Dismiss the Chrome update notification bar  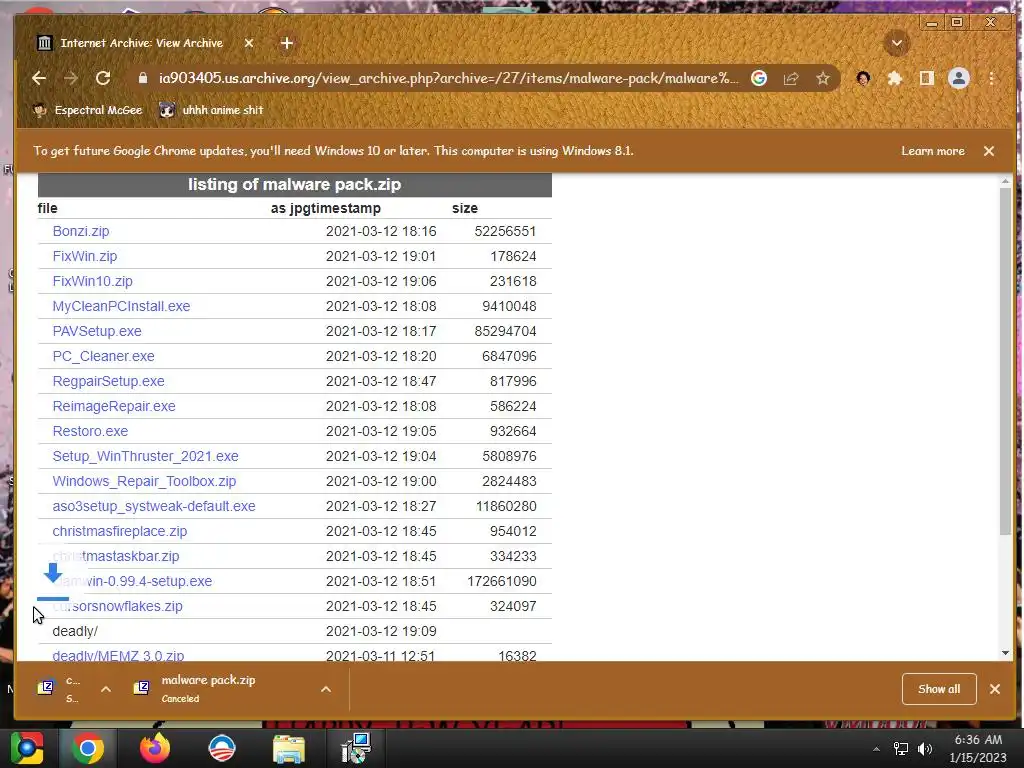point(989,151)
